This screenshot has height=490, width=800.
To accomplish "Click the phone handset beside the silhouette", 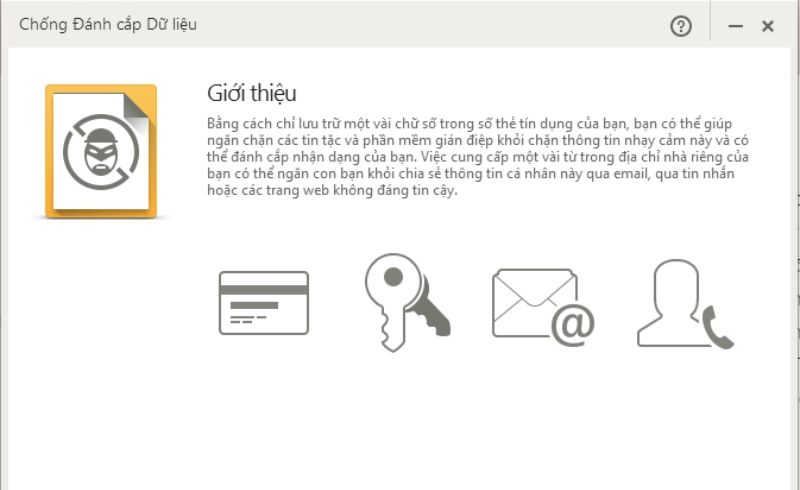I will pos(717,328).
